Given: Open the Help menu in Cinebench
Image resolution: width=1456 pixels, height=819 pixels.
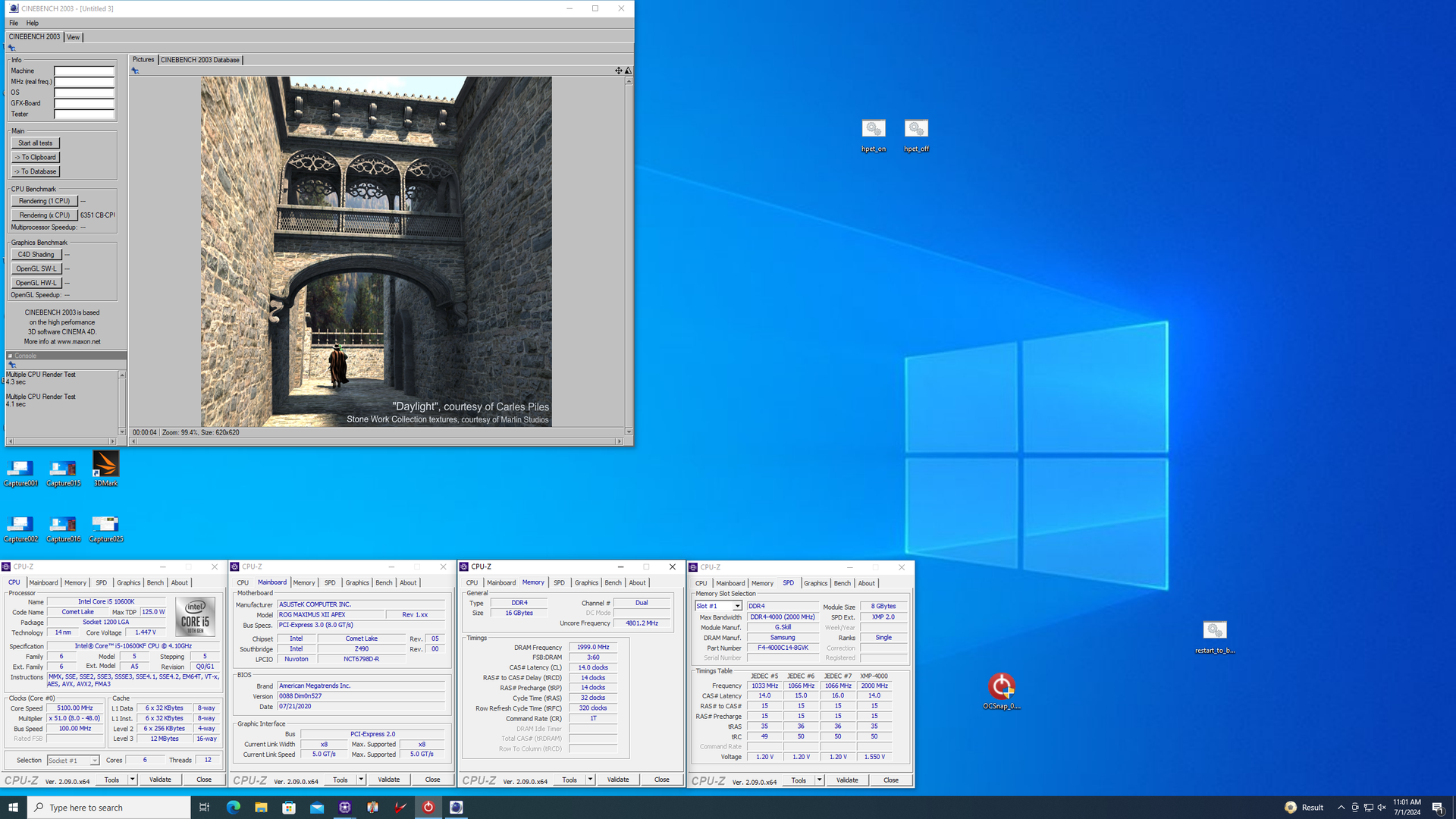Looking at the screenshot, I should coord(33,23).
